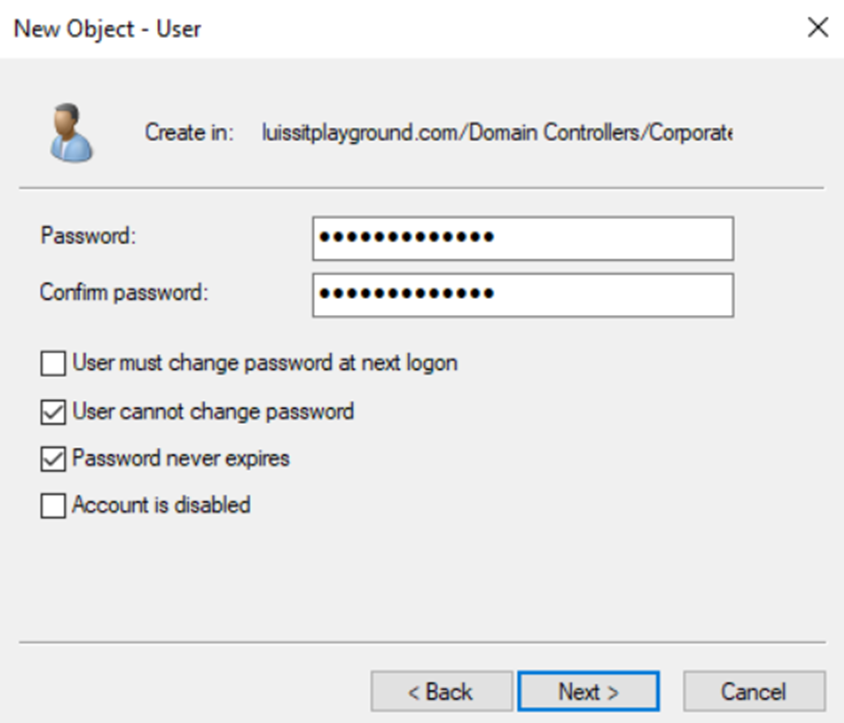Focus the Password input field
Screen dimensions: 844x723
click(x=523, y=238)
